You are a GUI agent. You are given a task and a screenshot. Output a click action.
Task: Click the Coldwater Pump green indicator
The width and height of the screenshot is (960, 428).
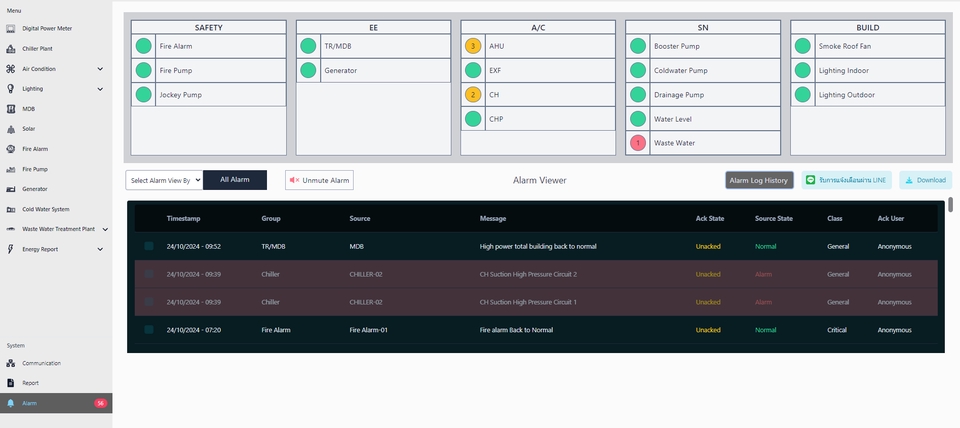click(638, 70)
